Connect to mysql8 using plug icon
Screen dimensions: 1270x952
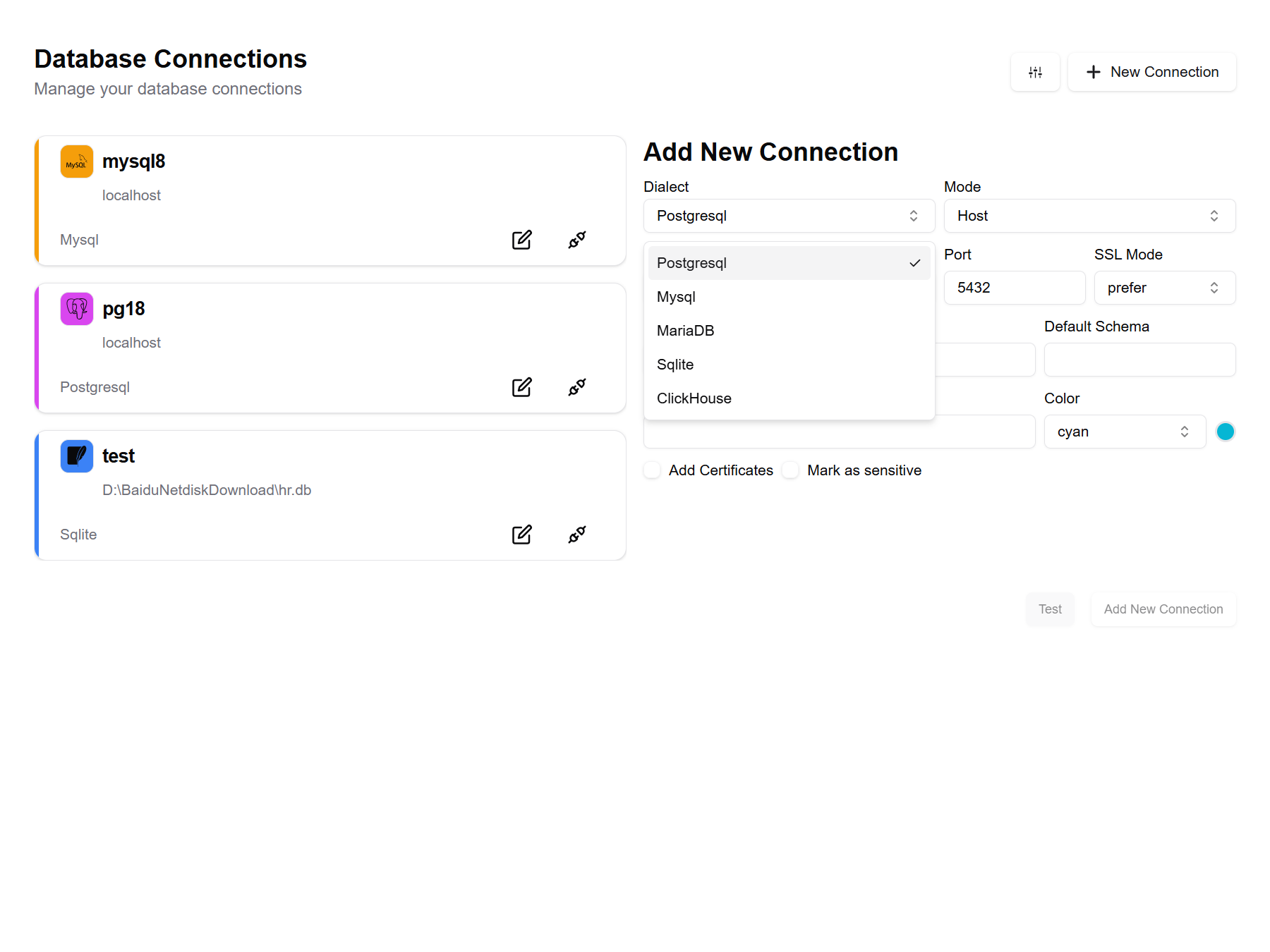click(x=577, y=240)
